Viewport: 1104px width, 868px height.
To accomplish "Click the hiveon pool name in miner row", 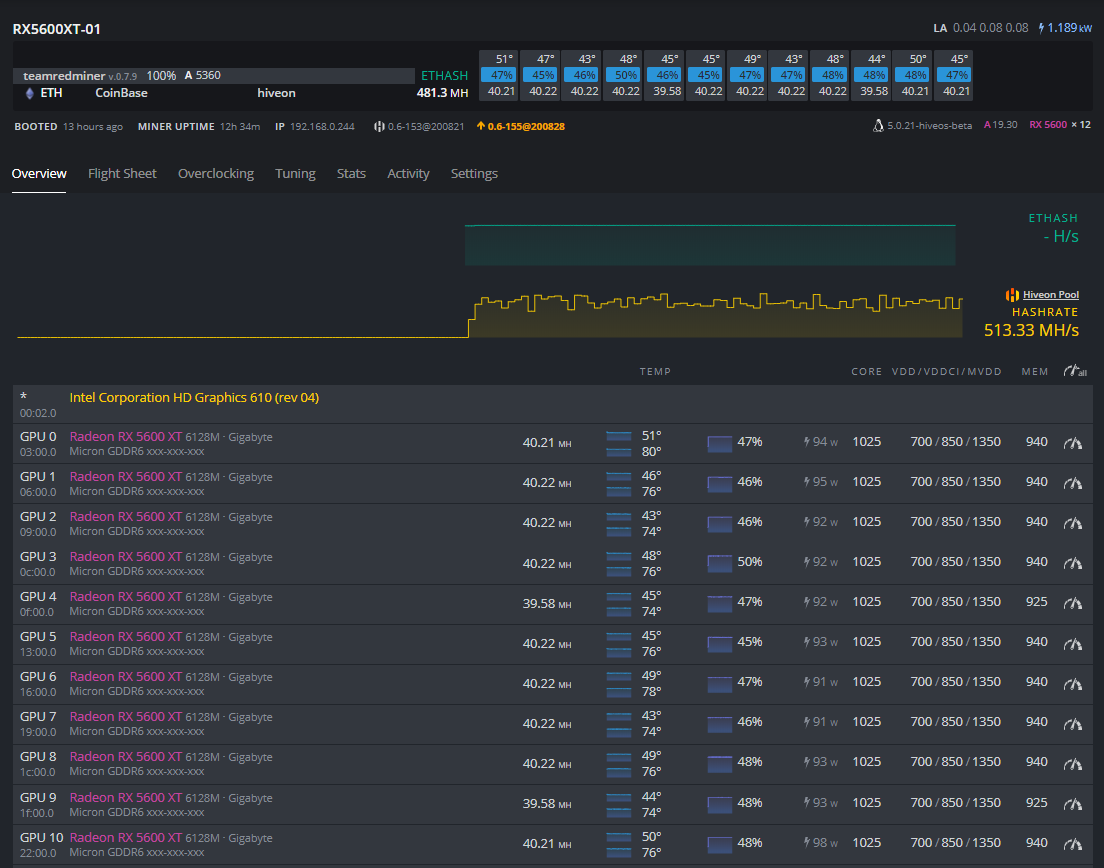I will click(x=276, y=93).
